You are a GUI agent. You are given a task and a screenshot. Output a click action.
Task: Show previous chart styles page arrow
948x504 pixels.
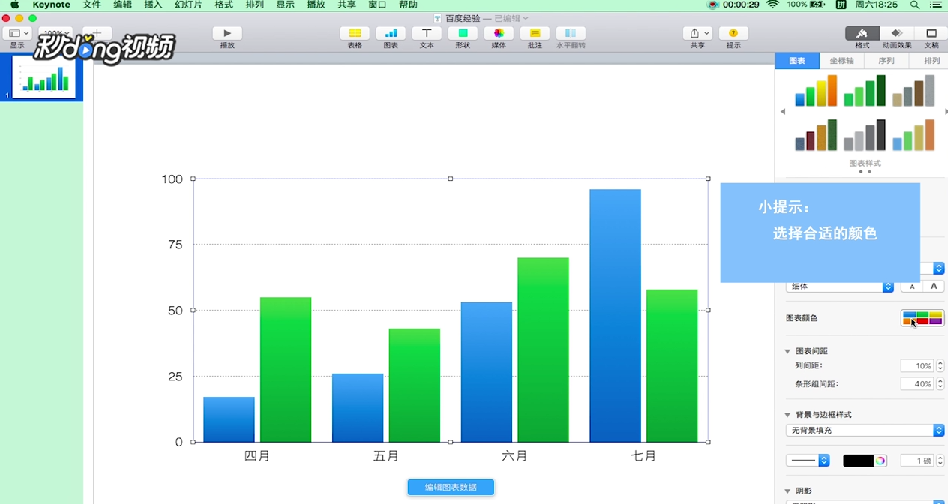(783, 112)
